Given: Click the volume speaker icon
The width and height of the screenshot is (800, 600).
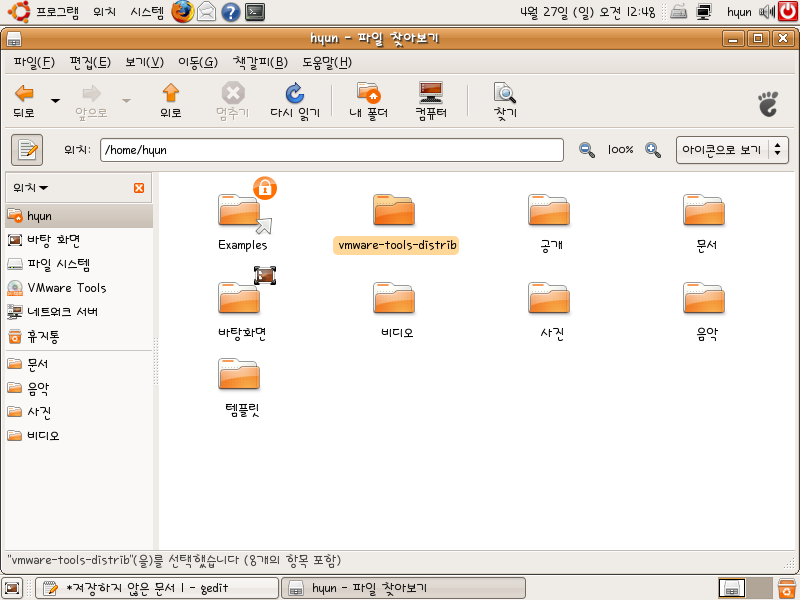Looking at the screenshot, I should coord(767,12).
